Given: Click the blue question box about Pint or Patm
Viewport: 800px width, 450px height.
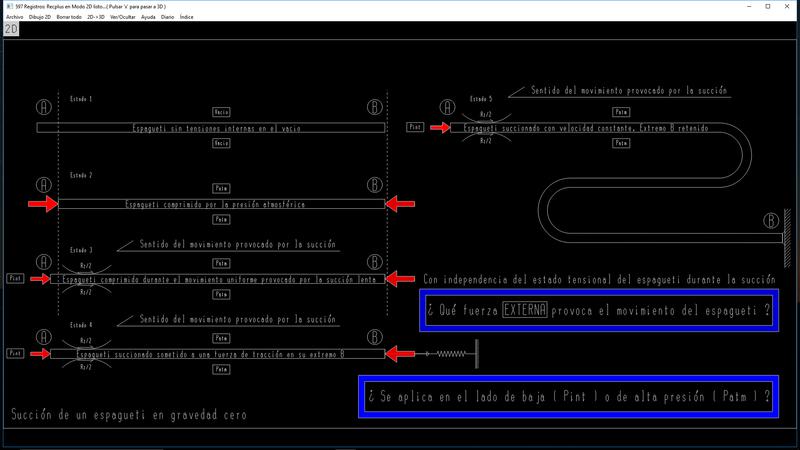Looking at the screenshot, I should [568, 398].
